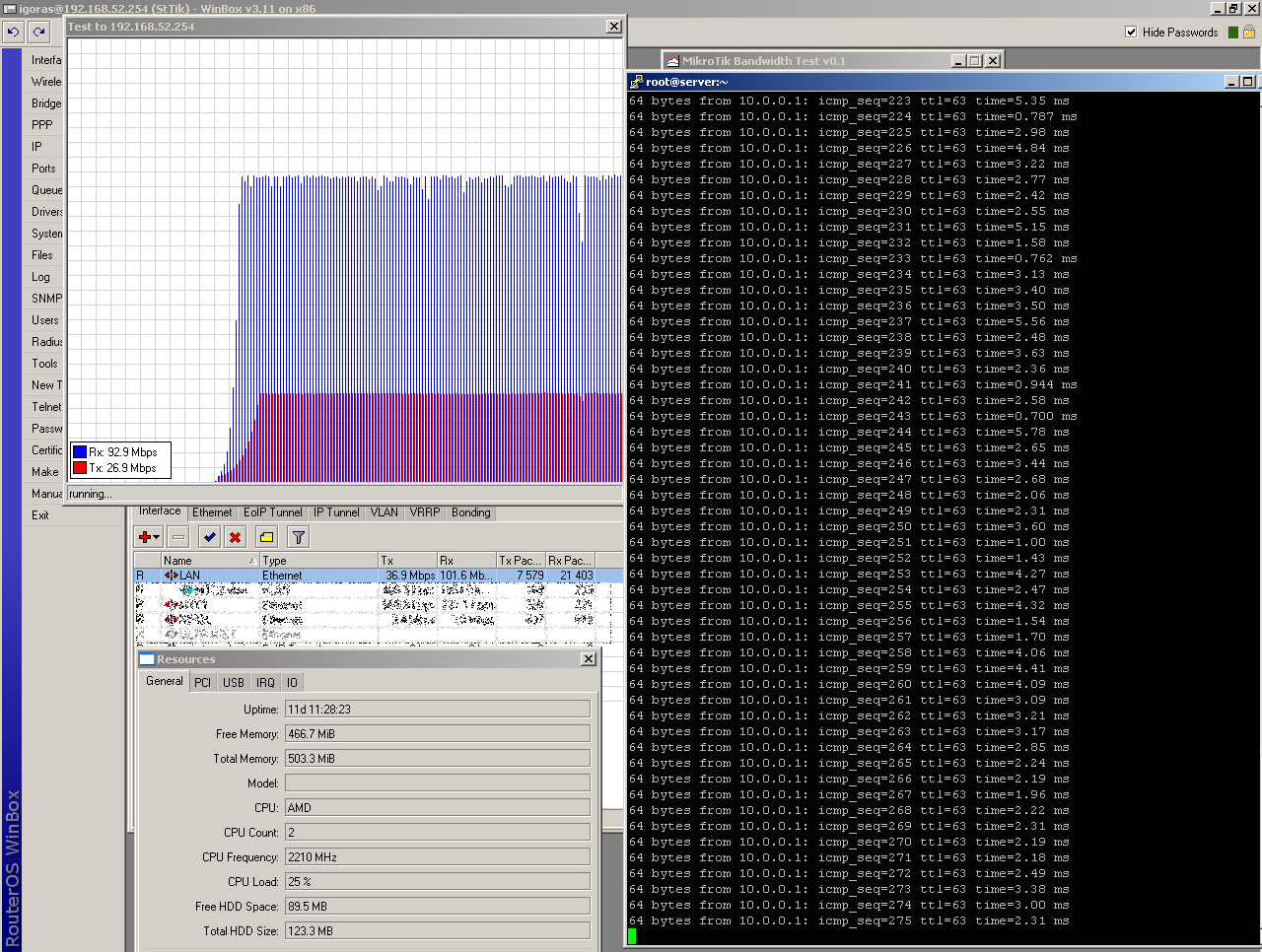Switch to the Ethernet tab
The height and width of the screenshot is (952, 1262).
coord(212,511)
